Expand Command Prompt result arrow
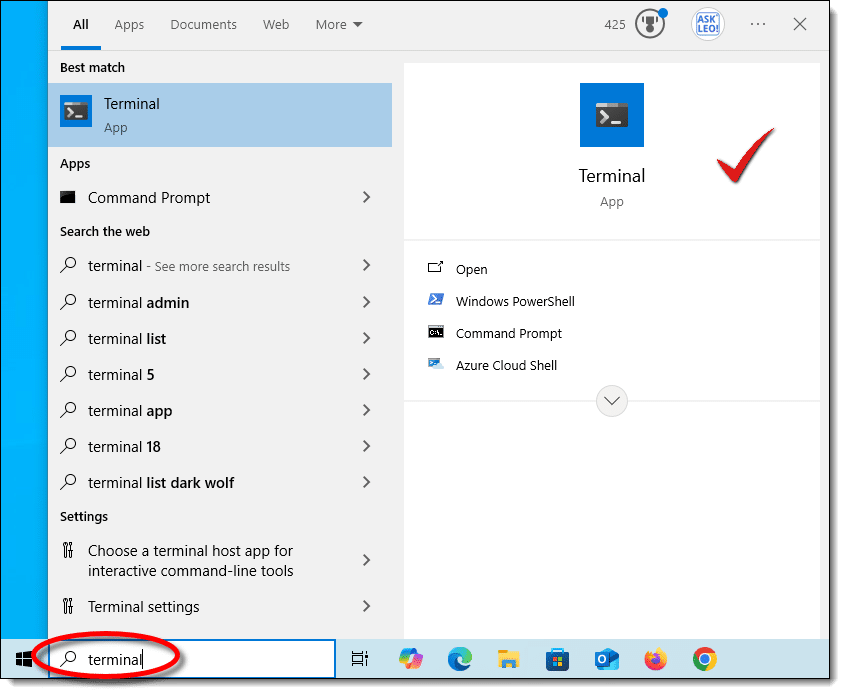This screenshot has width=845, height=694. tap(366, 198)
